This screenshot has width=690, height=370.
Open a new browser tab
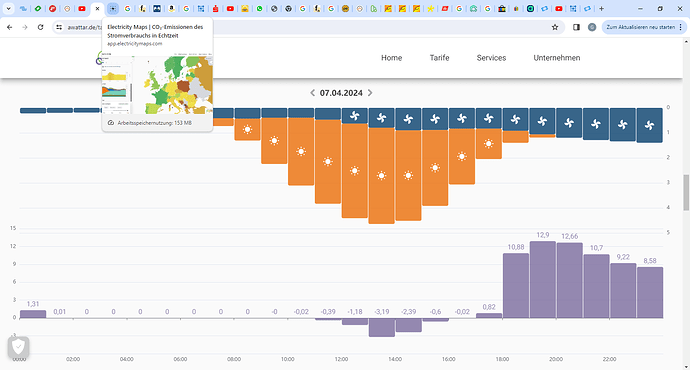coord(602,8)
